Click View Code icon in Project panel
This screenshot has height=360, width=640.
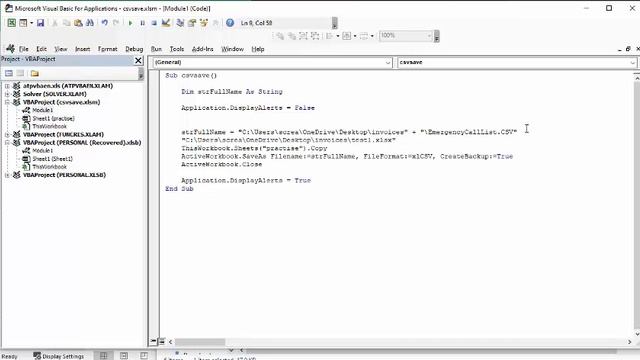(x=9, y=73)
